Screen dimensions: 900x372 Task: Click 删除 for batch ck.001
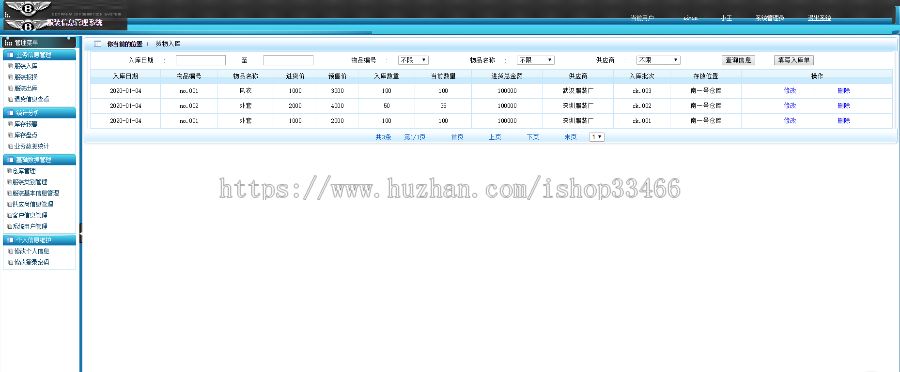[x=843, y=121]
